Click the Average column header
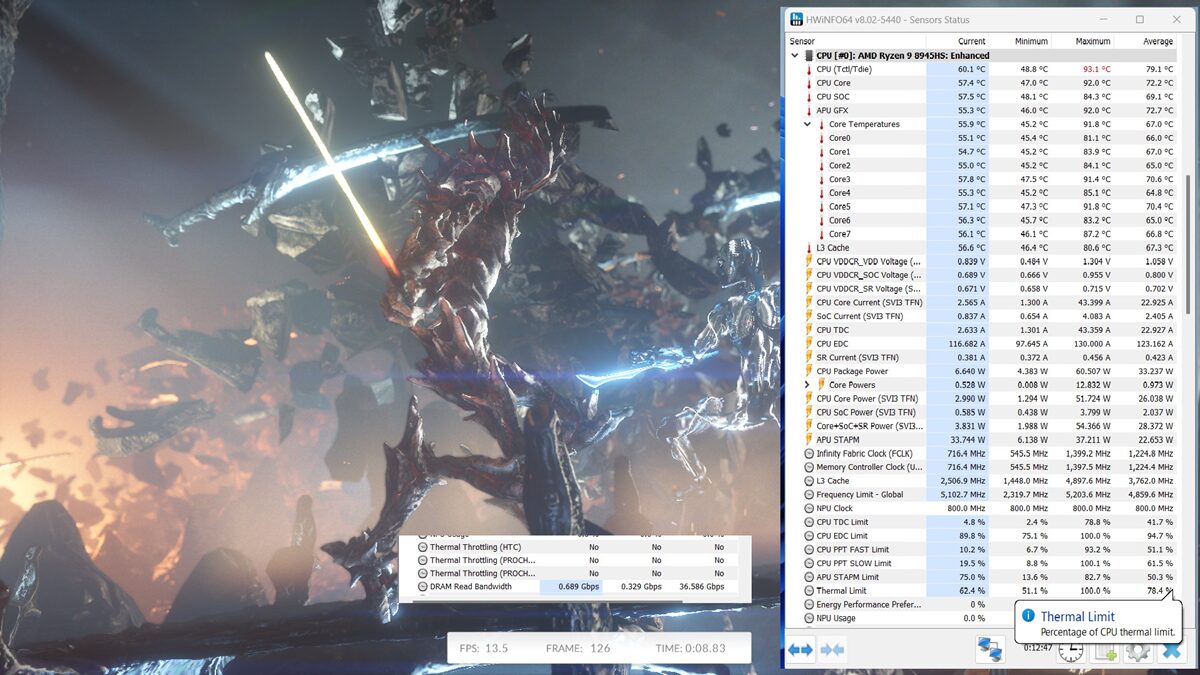 coord(1156,41)
